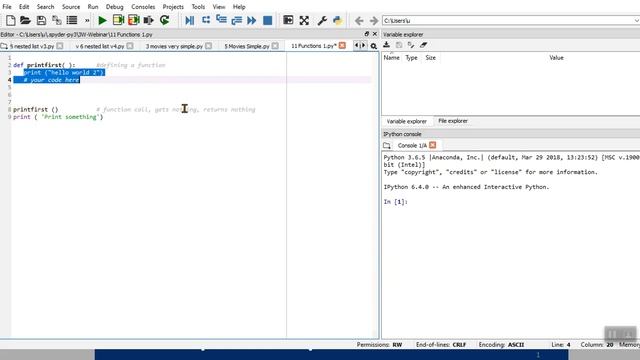Screen dimensions: 640x360
Task: Open file using the folder icon
Action: point(25,20)
